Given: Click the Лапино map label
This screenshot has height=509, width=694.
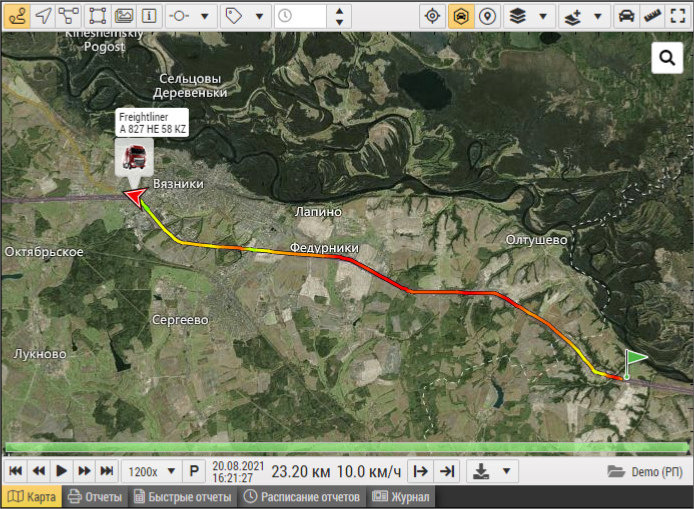Looking at the screenshot, I should (x=318, y=212).
